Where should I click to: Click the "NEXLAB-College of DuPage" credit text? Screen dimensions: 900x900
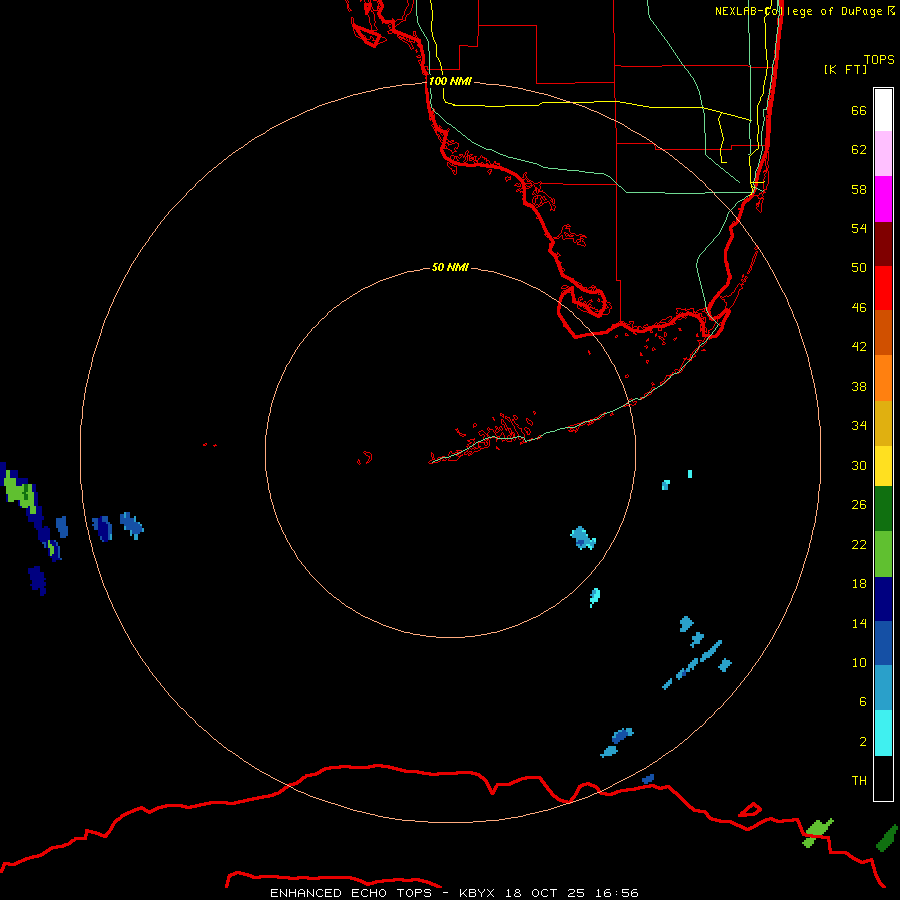(x=801, y=11)
